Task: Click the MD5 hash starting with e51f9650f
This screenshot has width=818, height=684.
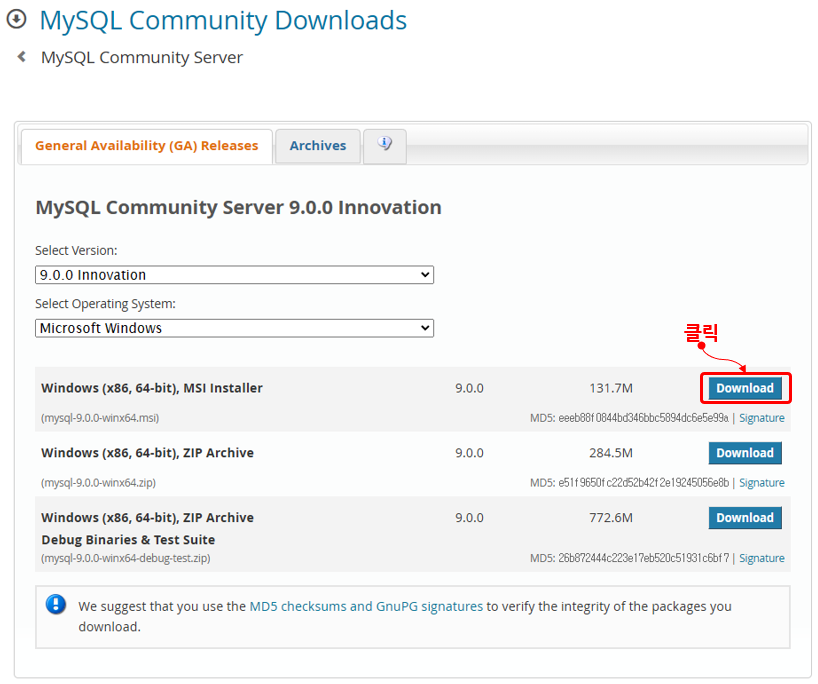Action: click(x=643, y=483)
